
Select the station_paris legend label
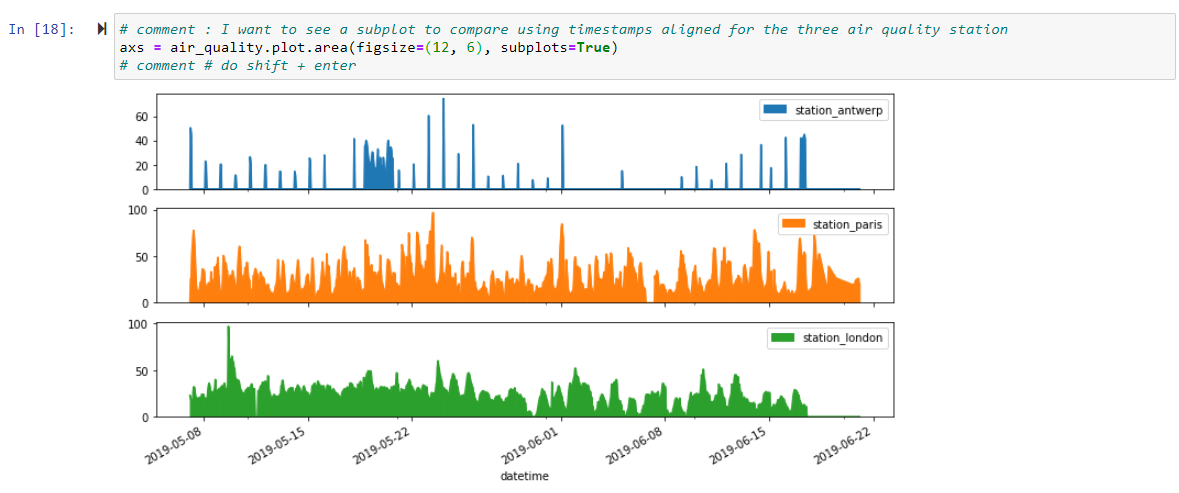848,224
